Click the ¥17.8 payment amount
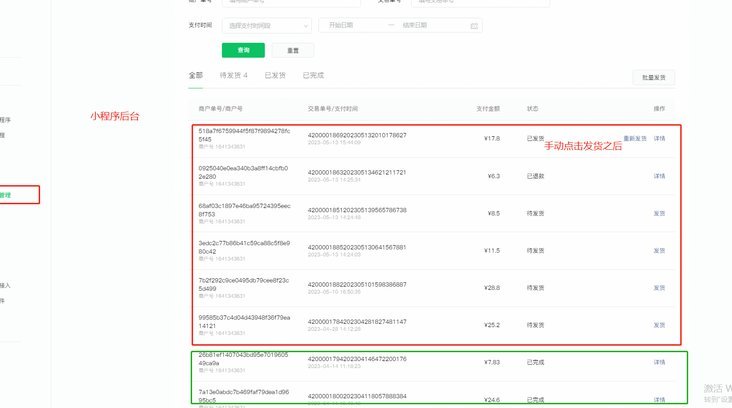This screenshot has width=732, height=408. [492, 139]
